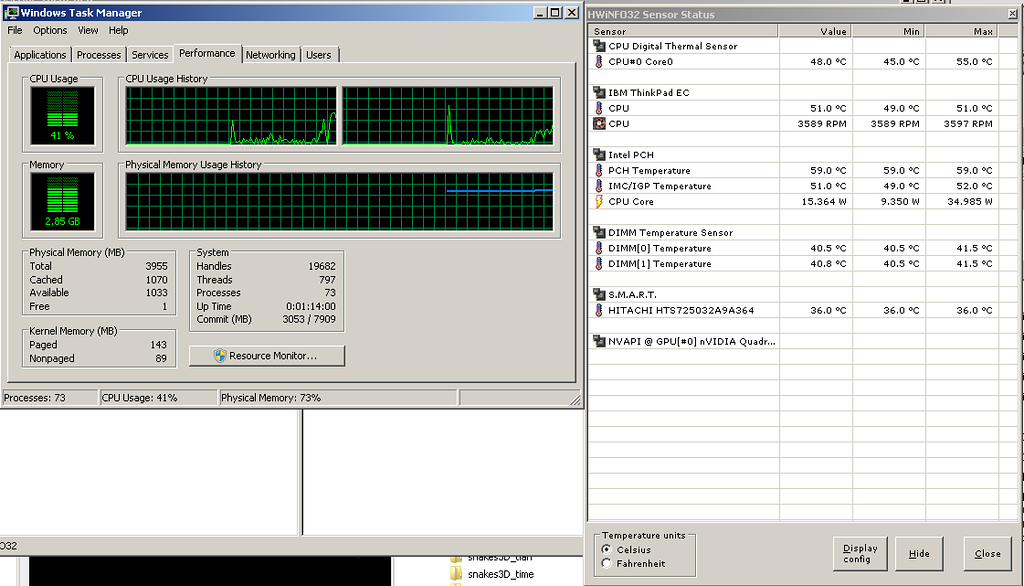Viewport: 1024px width, 586px height.
Task: Close HWiNFO32 Sensor Status with title X
Action: pyautogui.click(x=1013, y=14)
